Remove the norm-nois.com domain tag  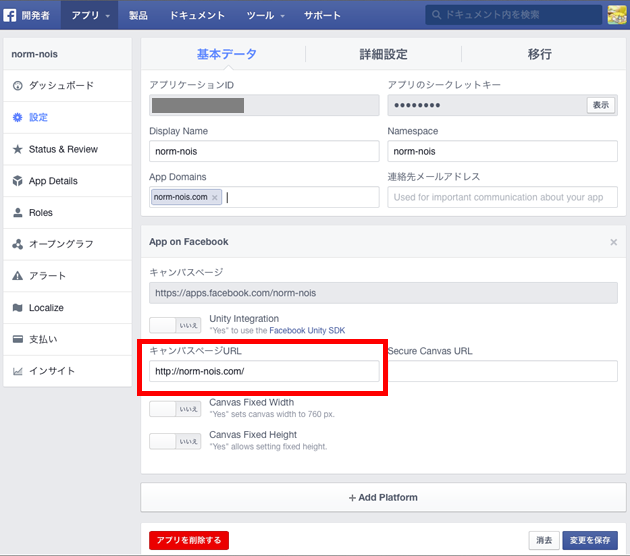215,197
